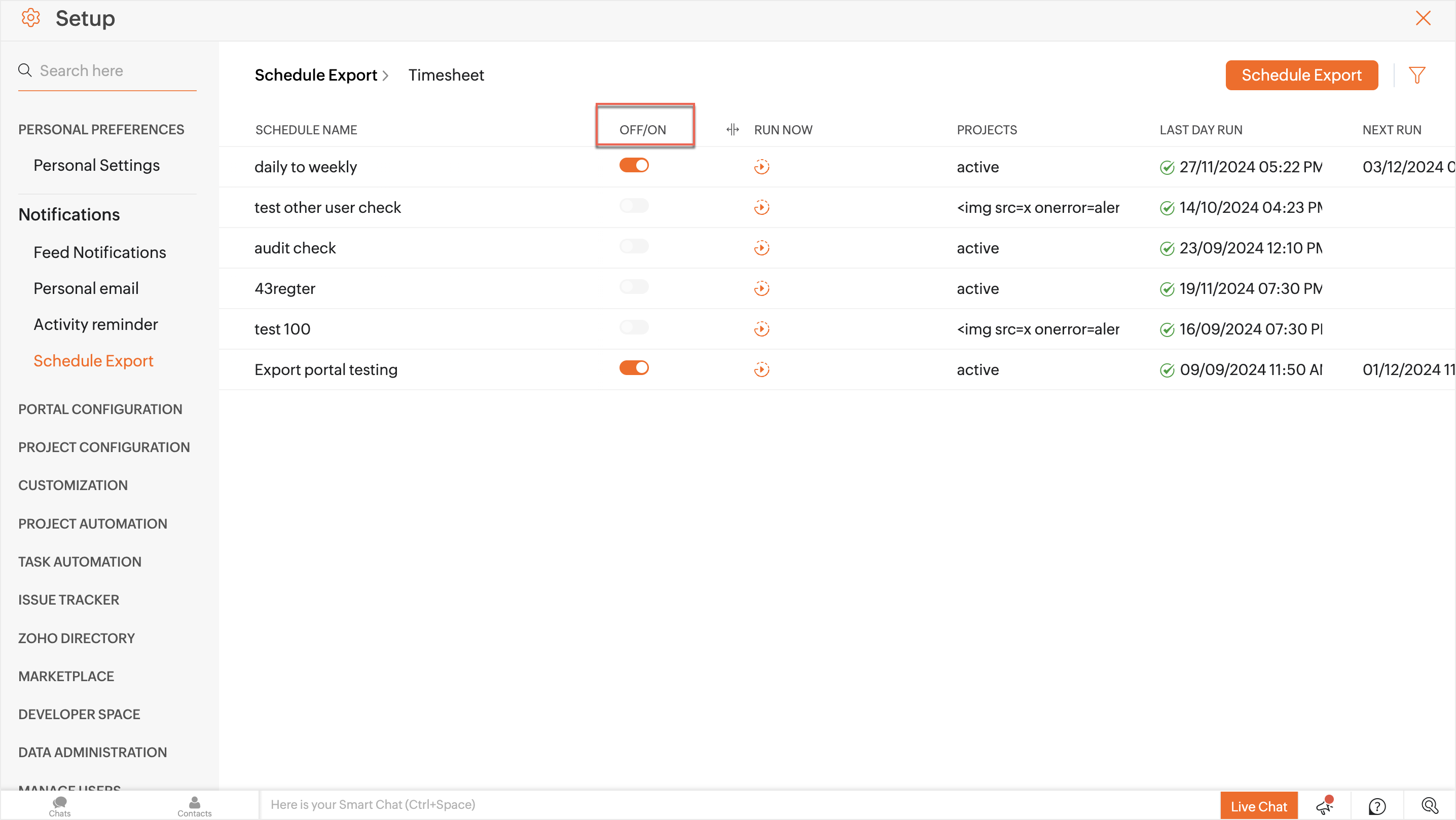The image size is (1456, 820).
Task: Run the audit check schedule now
Action: (x=761, y=248)
